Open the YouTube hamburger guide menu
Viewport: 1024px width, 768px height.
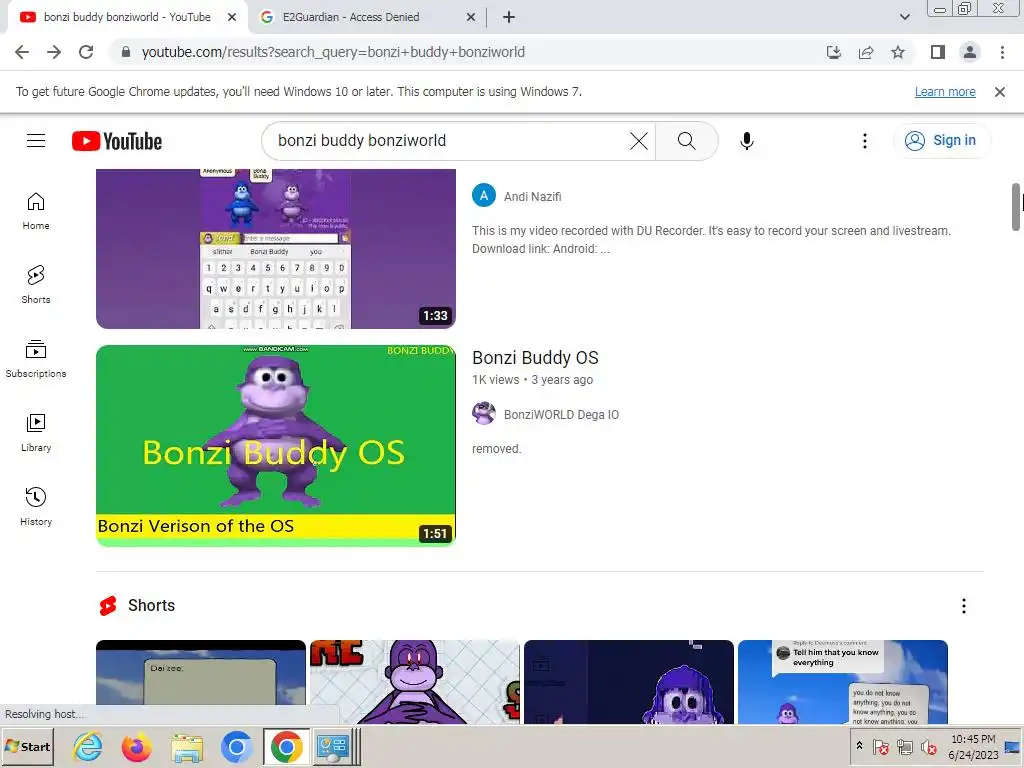point(36,140)
